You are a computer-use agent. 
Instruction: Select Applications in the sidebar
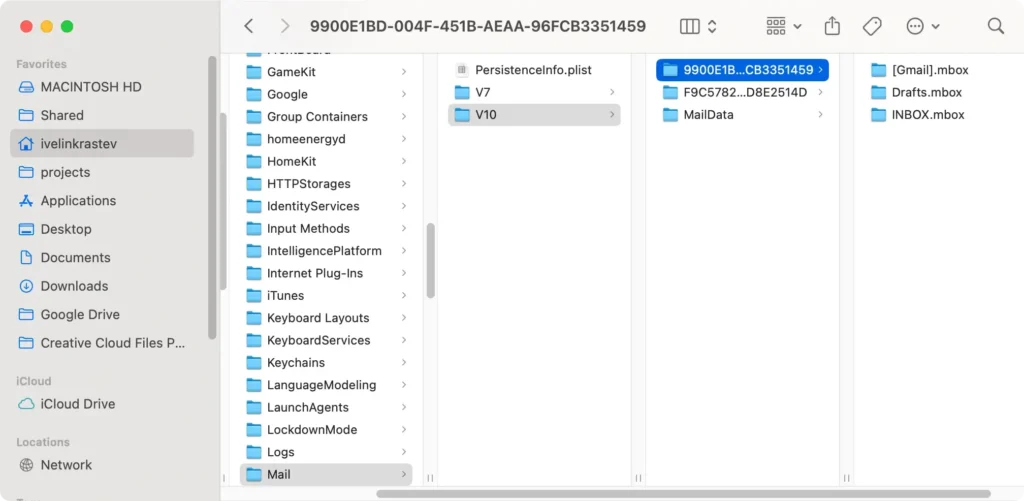coord(78,201)
